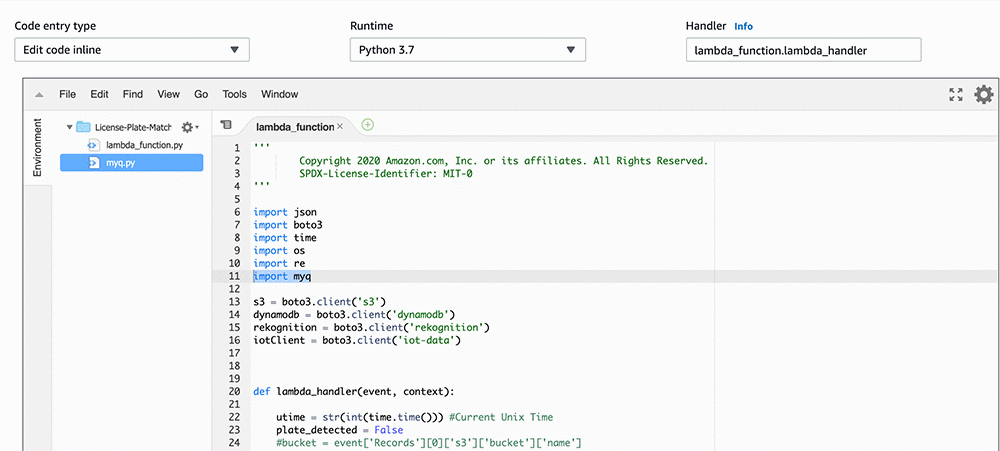Click the rekognition boto3.client line

(x=371, y=327)
